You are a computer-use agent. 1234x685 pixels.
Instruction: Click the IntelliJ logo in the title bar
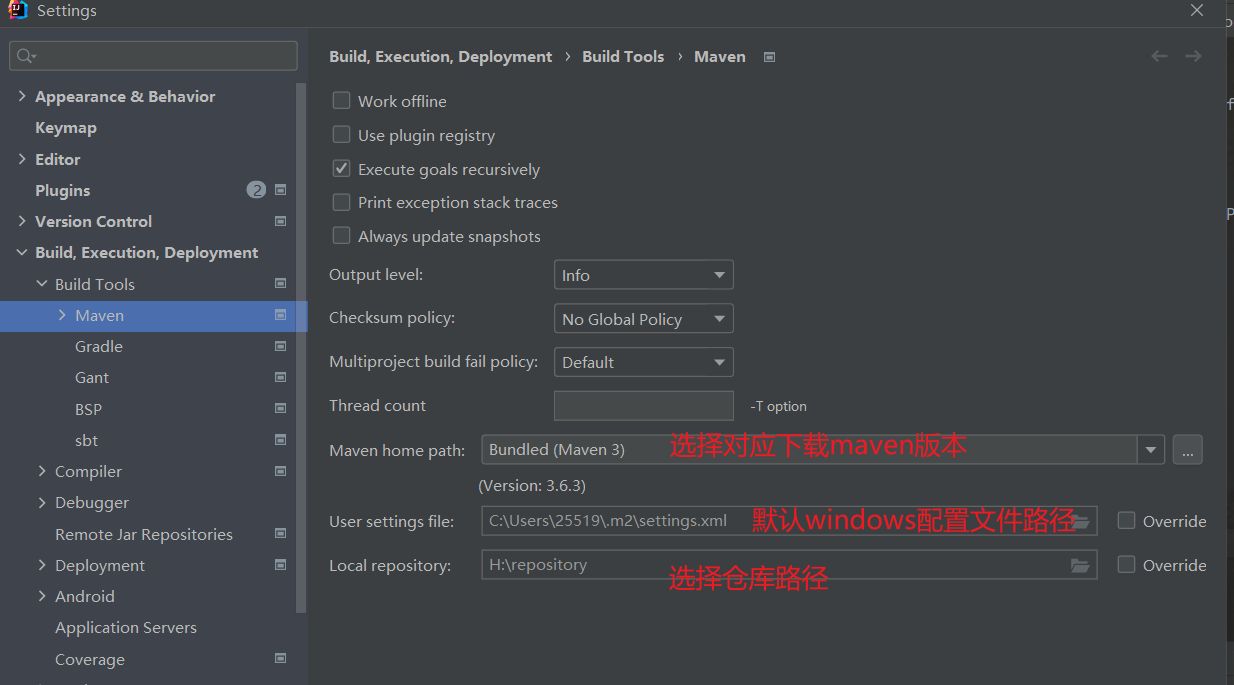(x=17, y=11)
